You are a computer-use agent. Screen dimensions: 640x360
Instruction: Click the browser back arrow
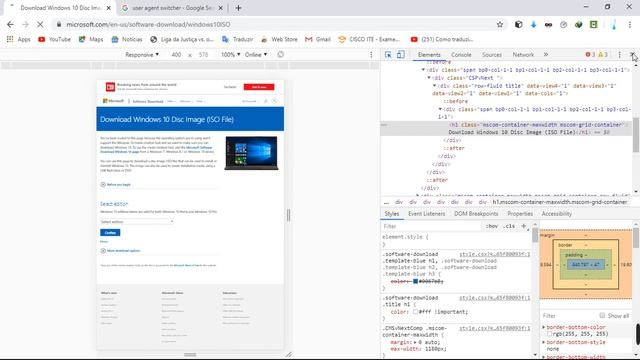coord(10,24)
